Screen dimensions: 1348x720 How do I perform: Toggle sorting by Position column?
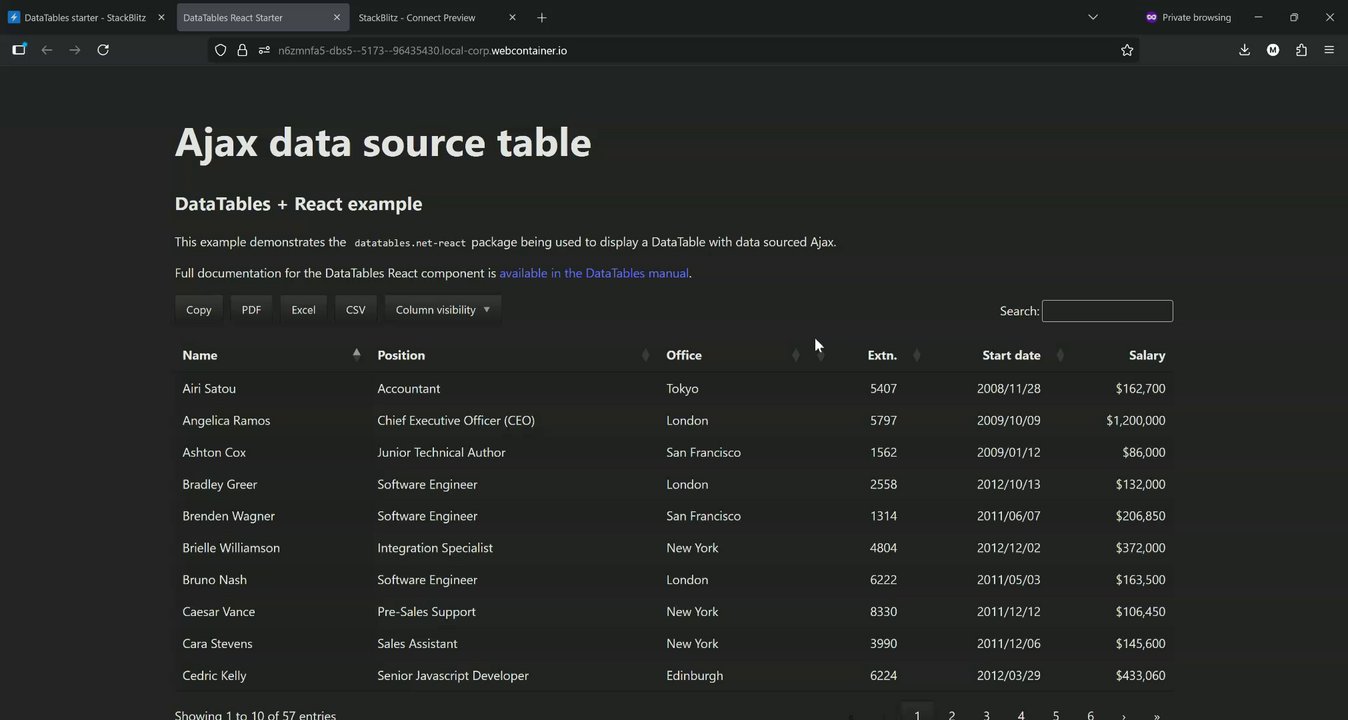tap(401, 355)
